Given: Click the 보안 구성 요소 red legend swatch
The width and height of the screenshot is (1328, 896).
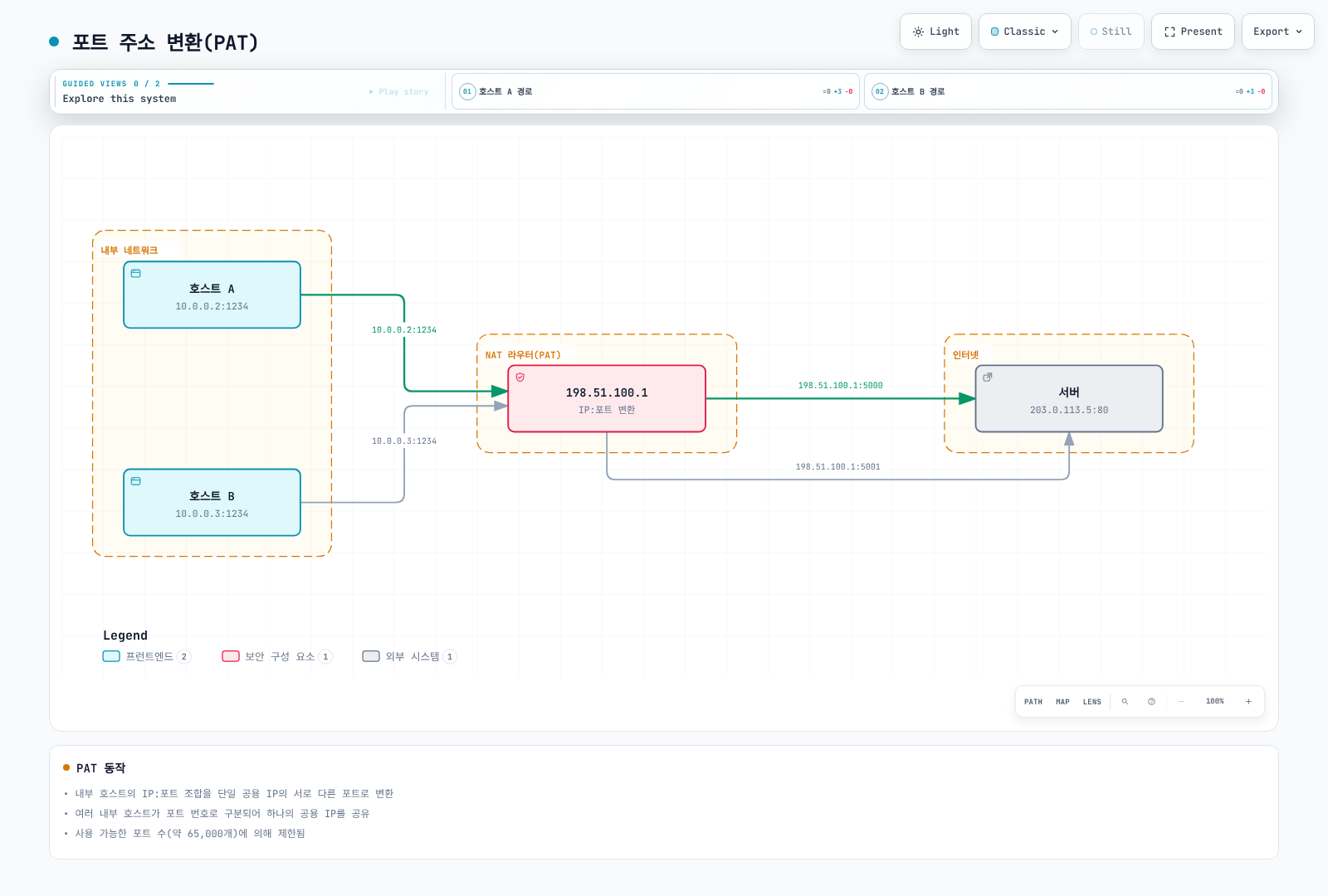Looking at the screenshot, I should point(231,656).
